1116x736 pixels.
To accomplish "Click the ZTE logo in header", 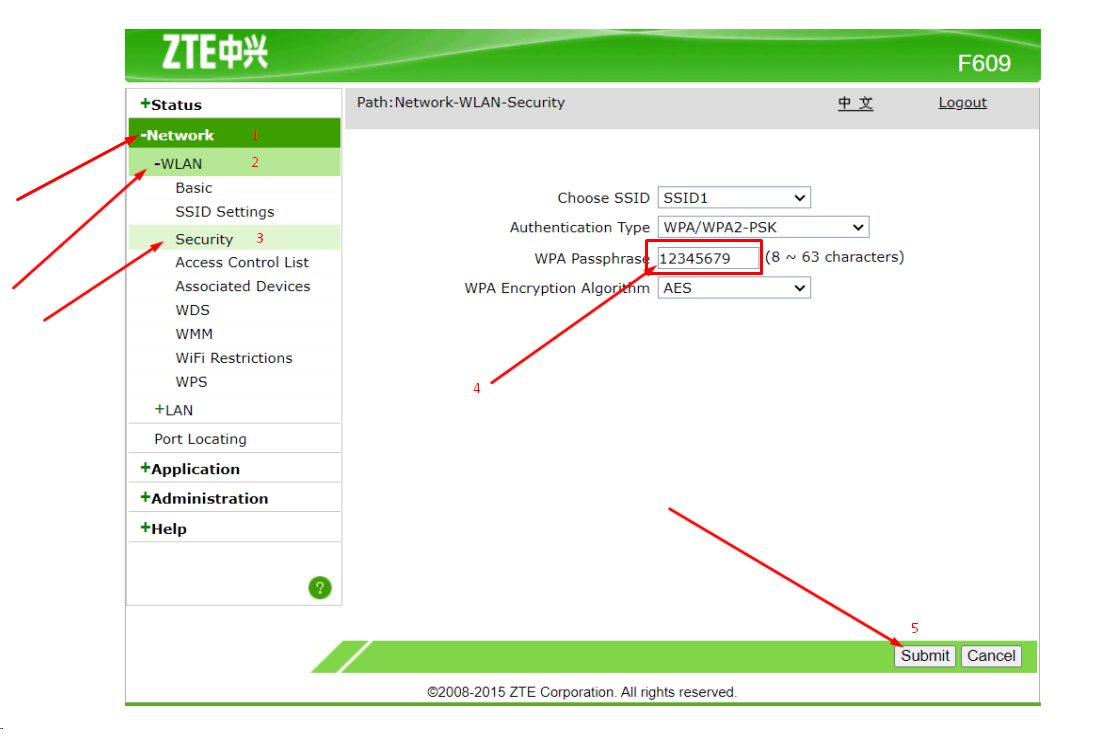I will (x=215, y=52).
